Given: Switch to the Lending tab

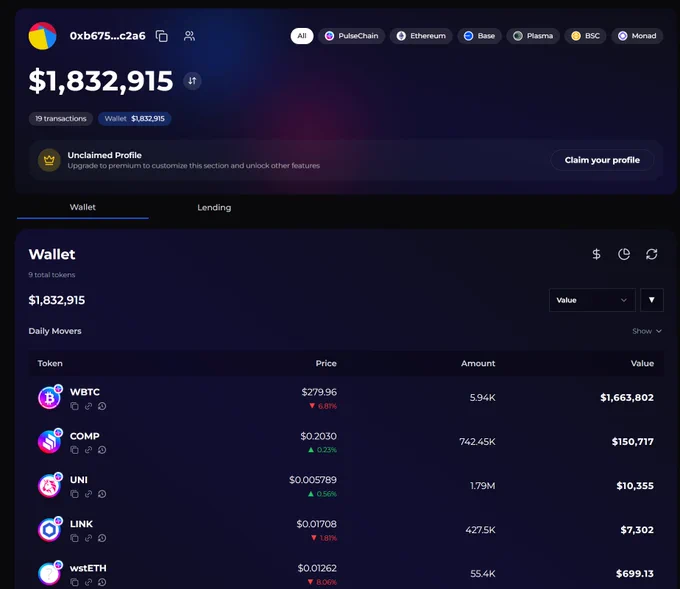Looking at the screenshot, I should pyautogui.click(x=214, y=207).
